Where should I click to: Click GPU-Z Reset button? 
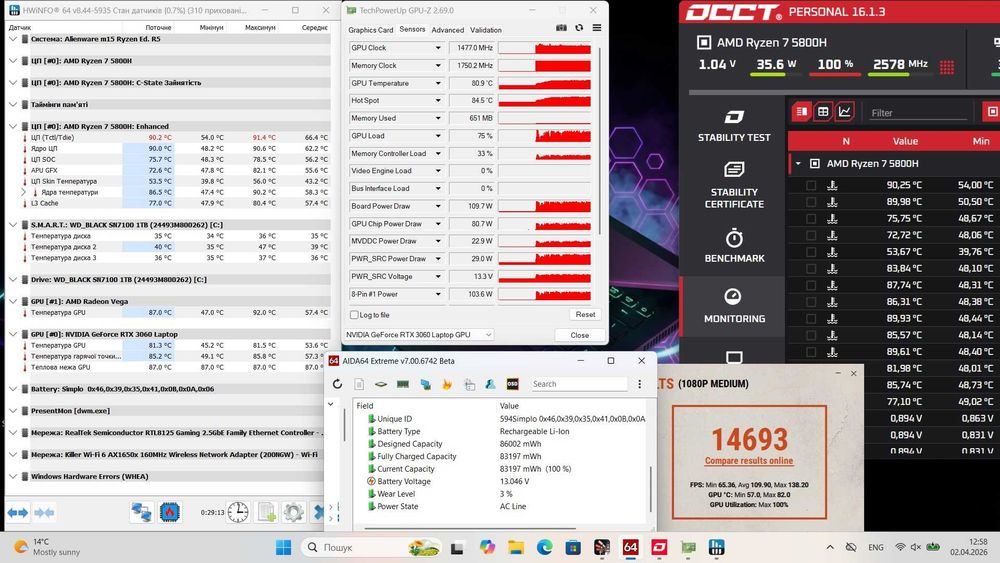coord(585,314)
